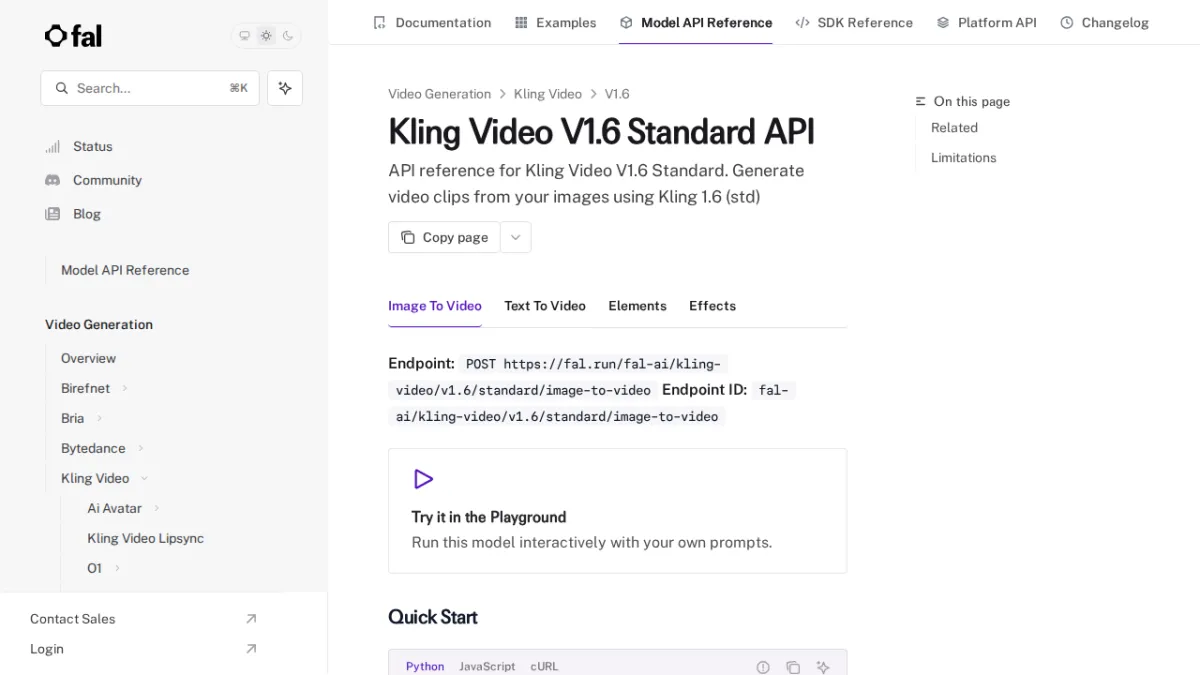Open SDK Reference top tab
1200x675 pixels.
point(854,22)
